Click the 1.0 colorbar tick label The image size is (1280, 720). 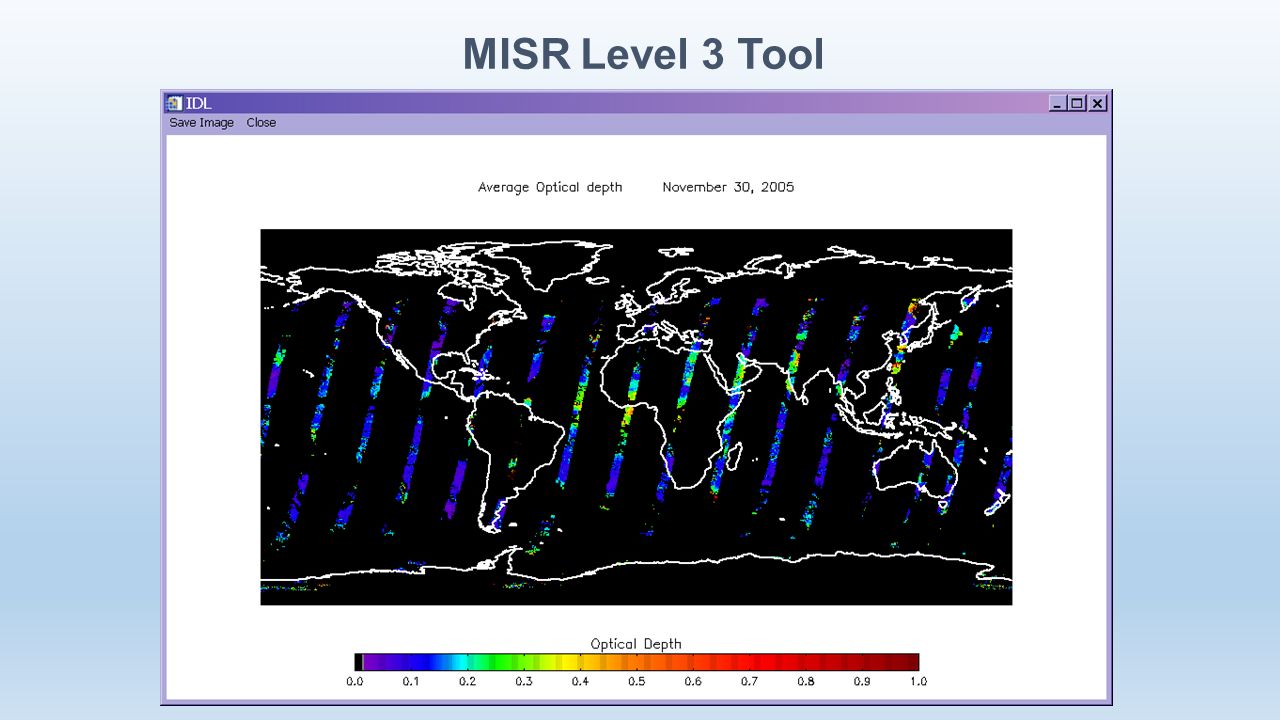pyautogui.click(x=918, y=681)
